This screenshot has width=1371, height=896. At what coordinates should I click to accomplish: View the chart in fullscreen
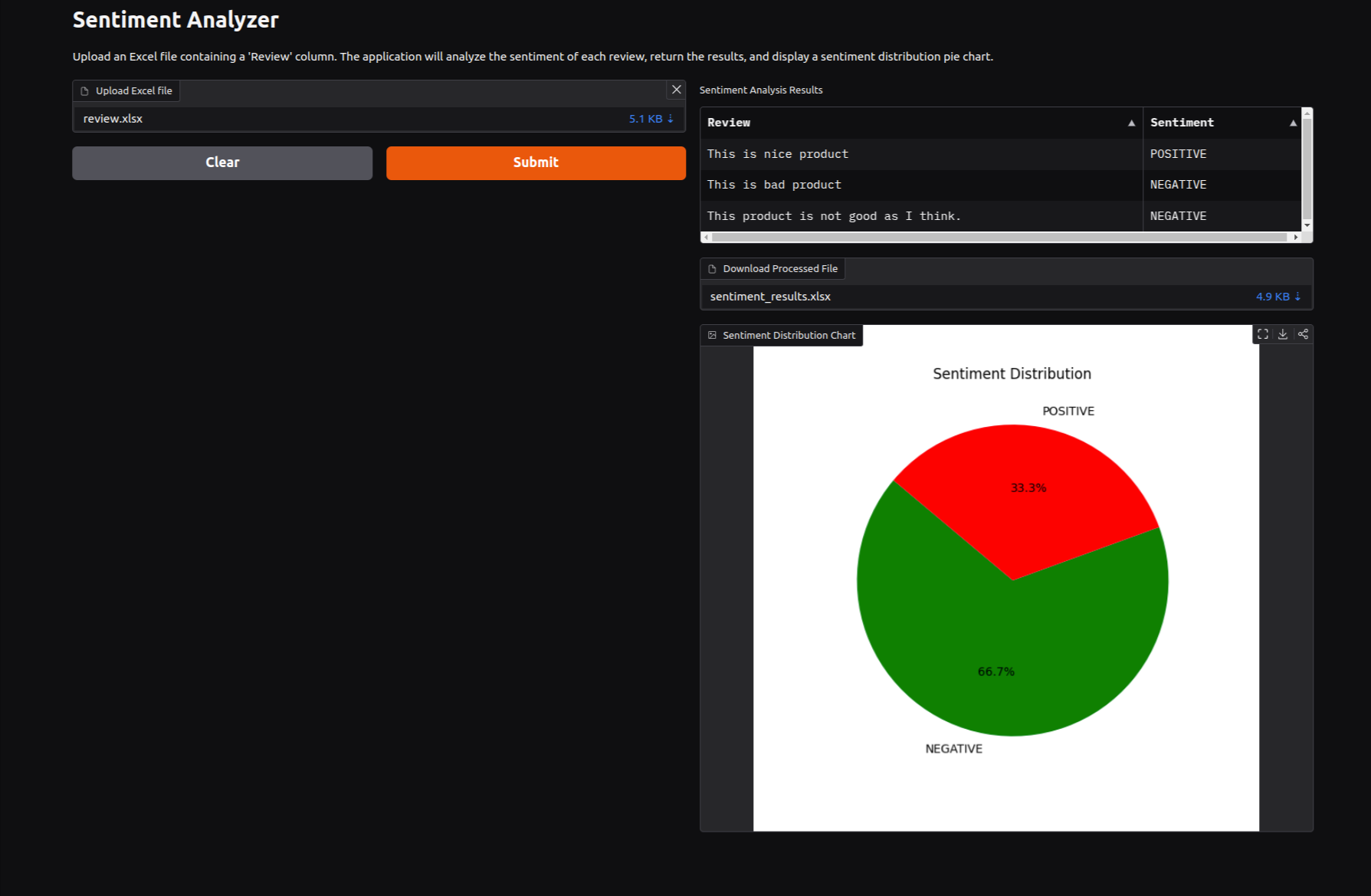pos(1263,334)
